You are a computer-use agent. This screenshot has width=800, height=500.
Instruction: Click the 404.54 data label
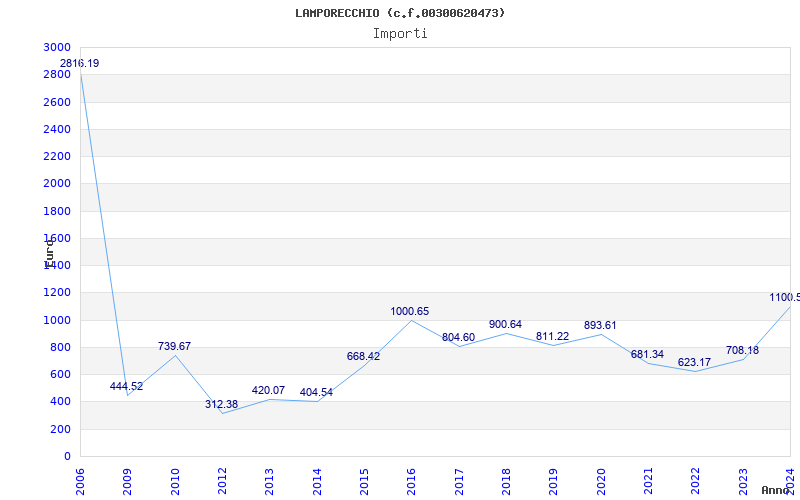316,392
